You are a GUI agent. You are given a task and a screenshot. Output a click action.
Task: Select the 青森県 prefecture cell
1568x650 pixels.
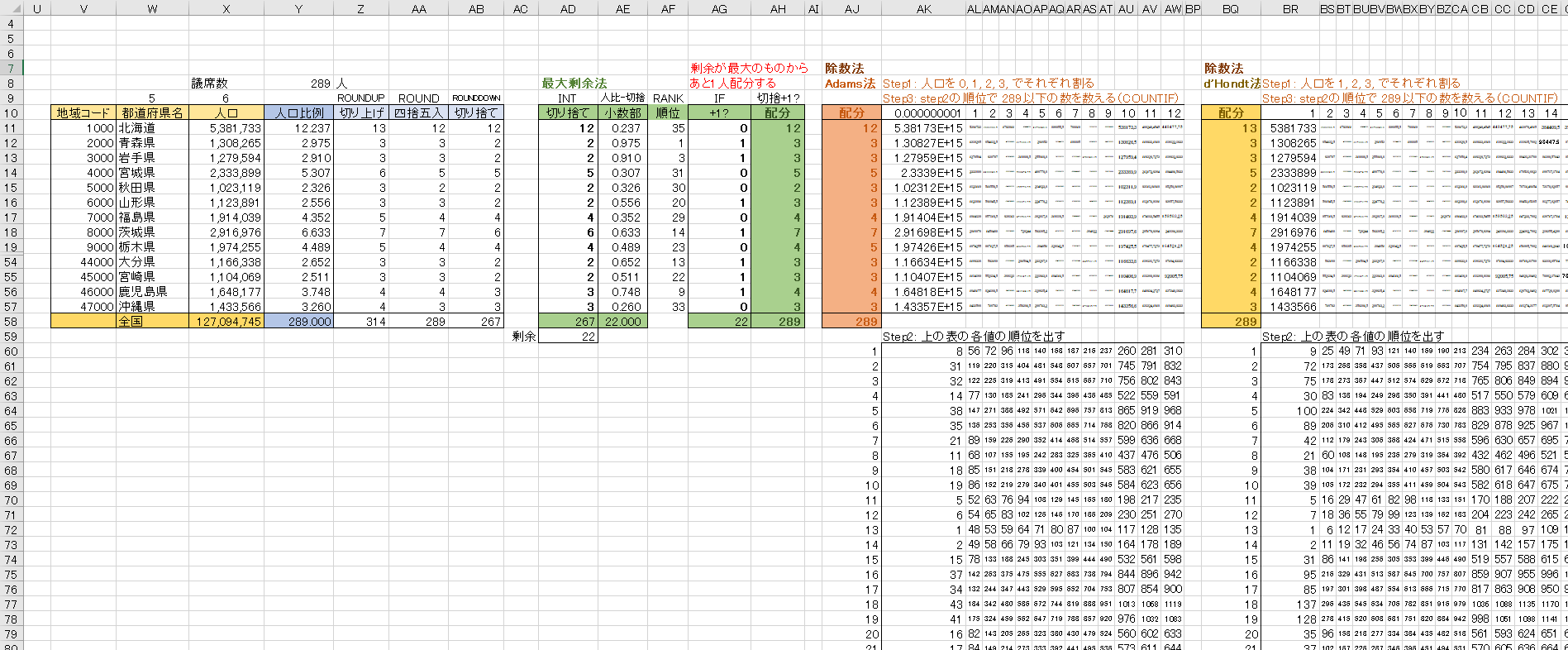pos(152,143)
